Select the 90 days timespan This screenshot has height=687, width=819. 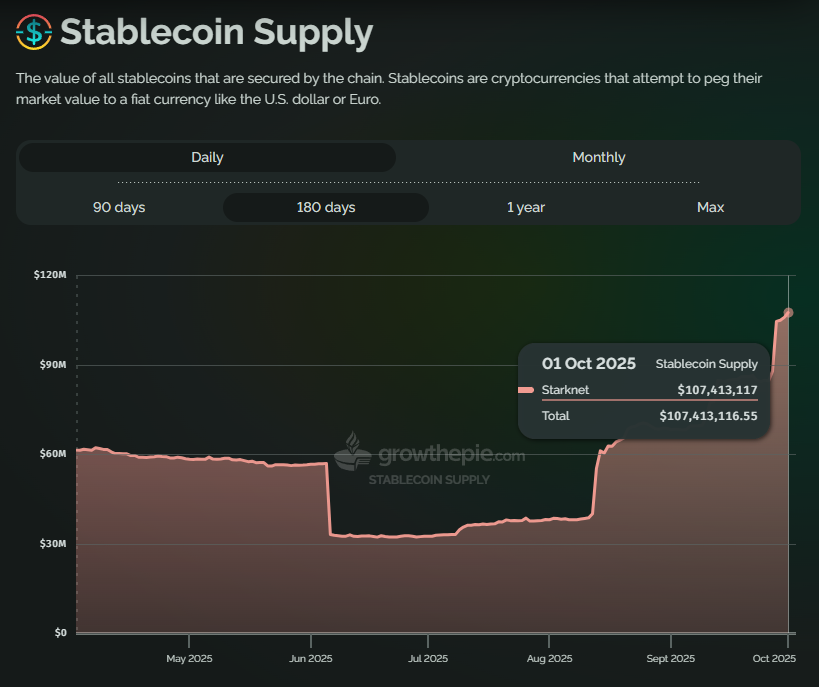tap(119, 207)
